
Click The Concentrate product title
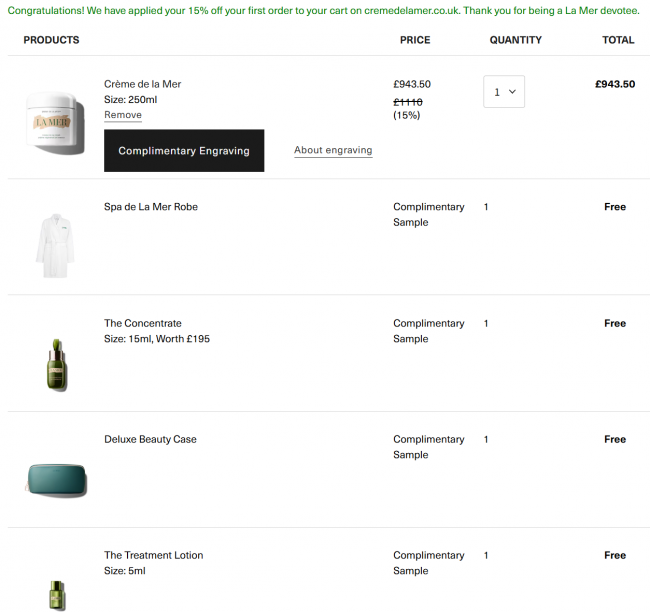143,323
